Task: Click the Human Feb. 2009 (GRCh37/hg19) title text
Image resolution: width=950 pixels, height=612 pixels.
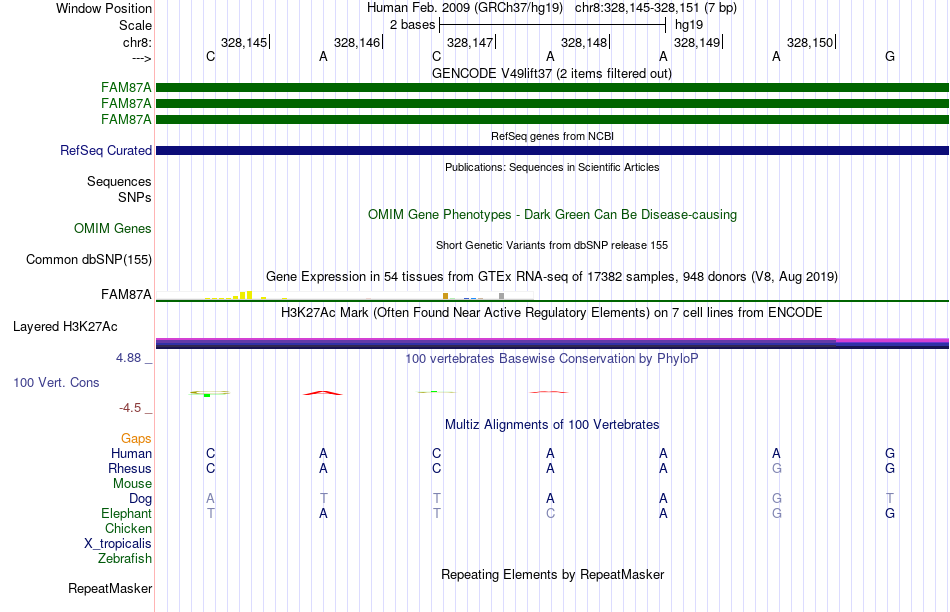Action: pyautogui.click(x=465, y=8)
